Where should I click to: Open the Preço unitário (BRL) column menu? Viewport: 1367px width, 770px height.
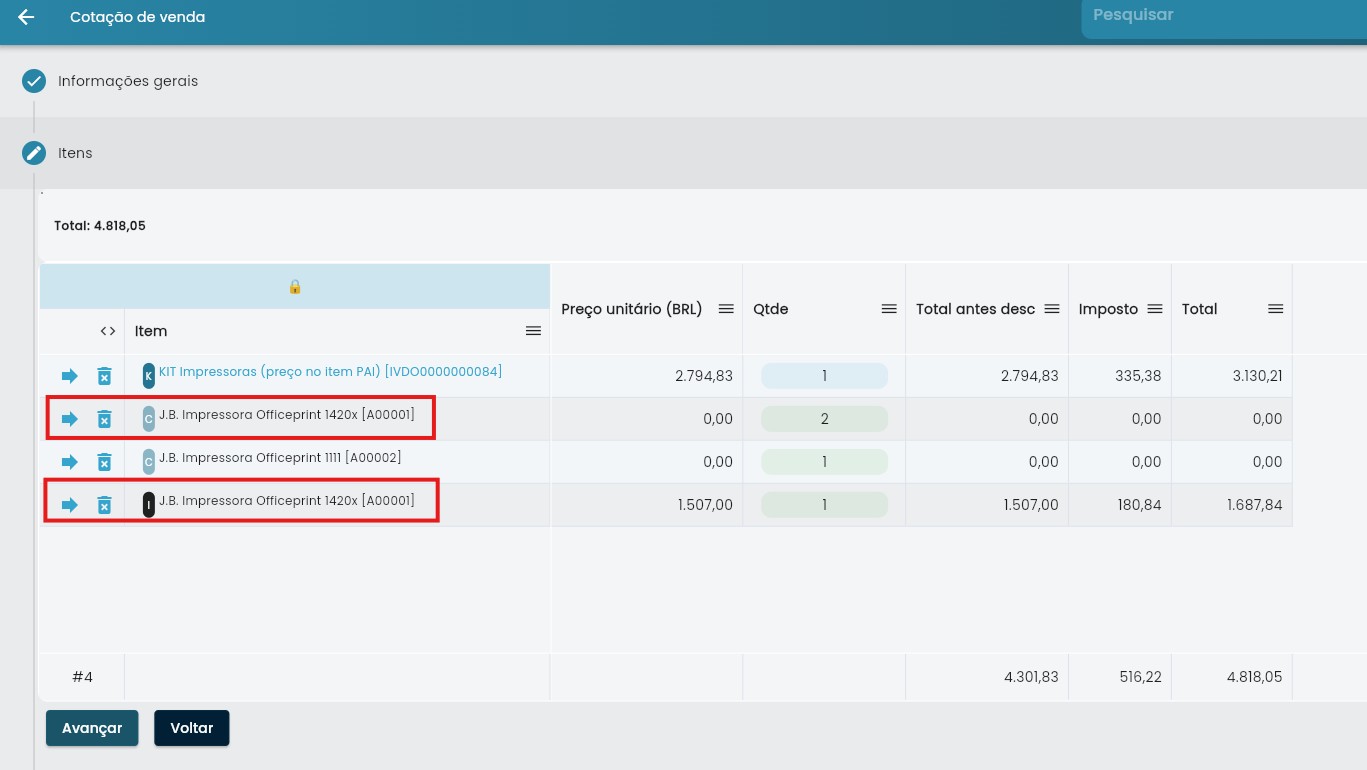726,309
